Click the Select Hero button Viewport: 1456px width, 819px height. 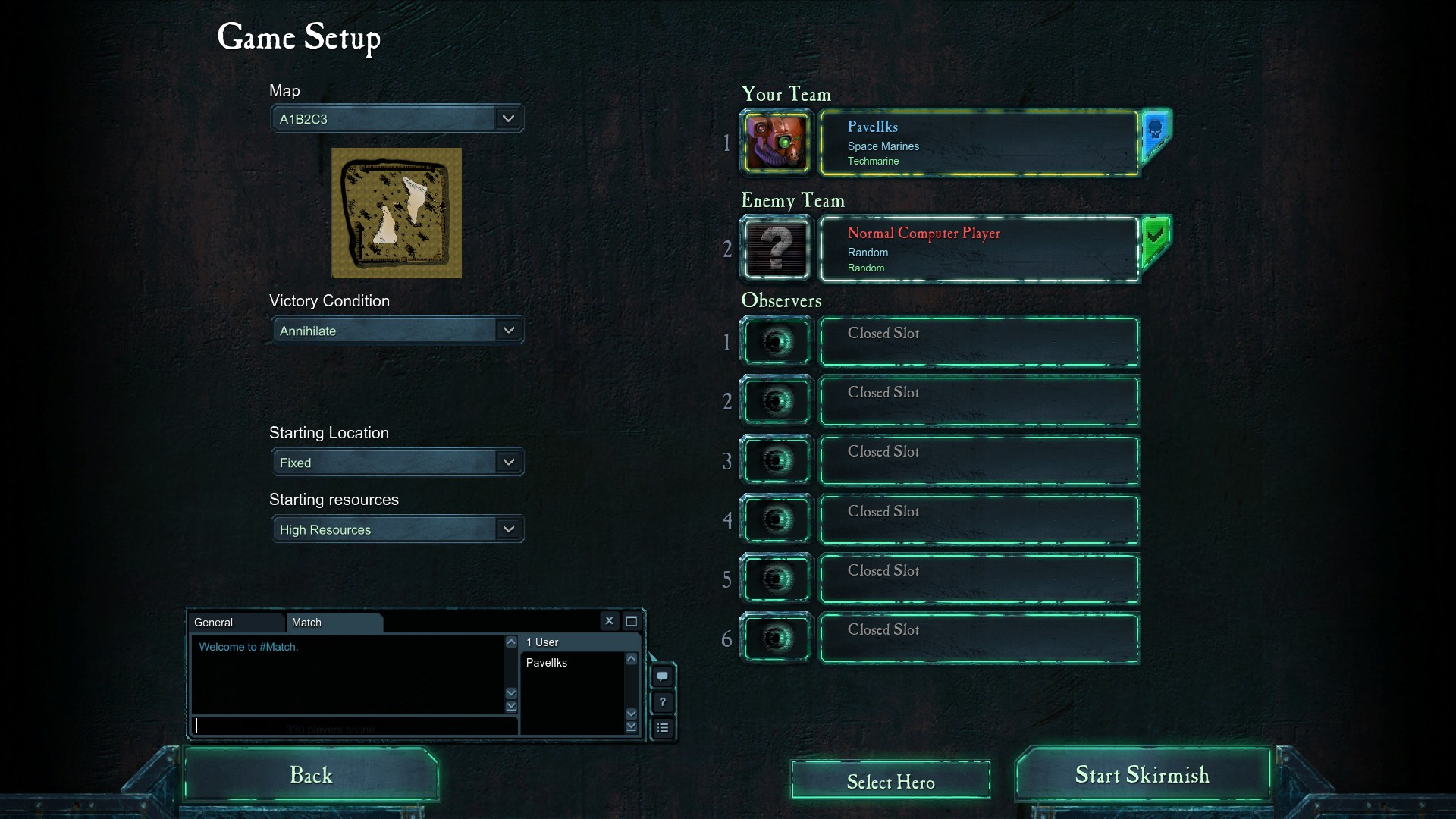(x=890, y=781)
